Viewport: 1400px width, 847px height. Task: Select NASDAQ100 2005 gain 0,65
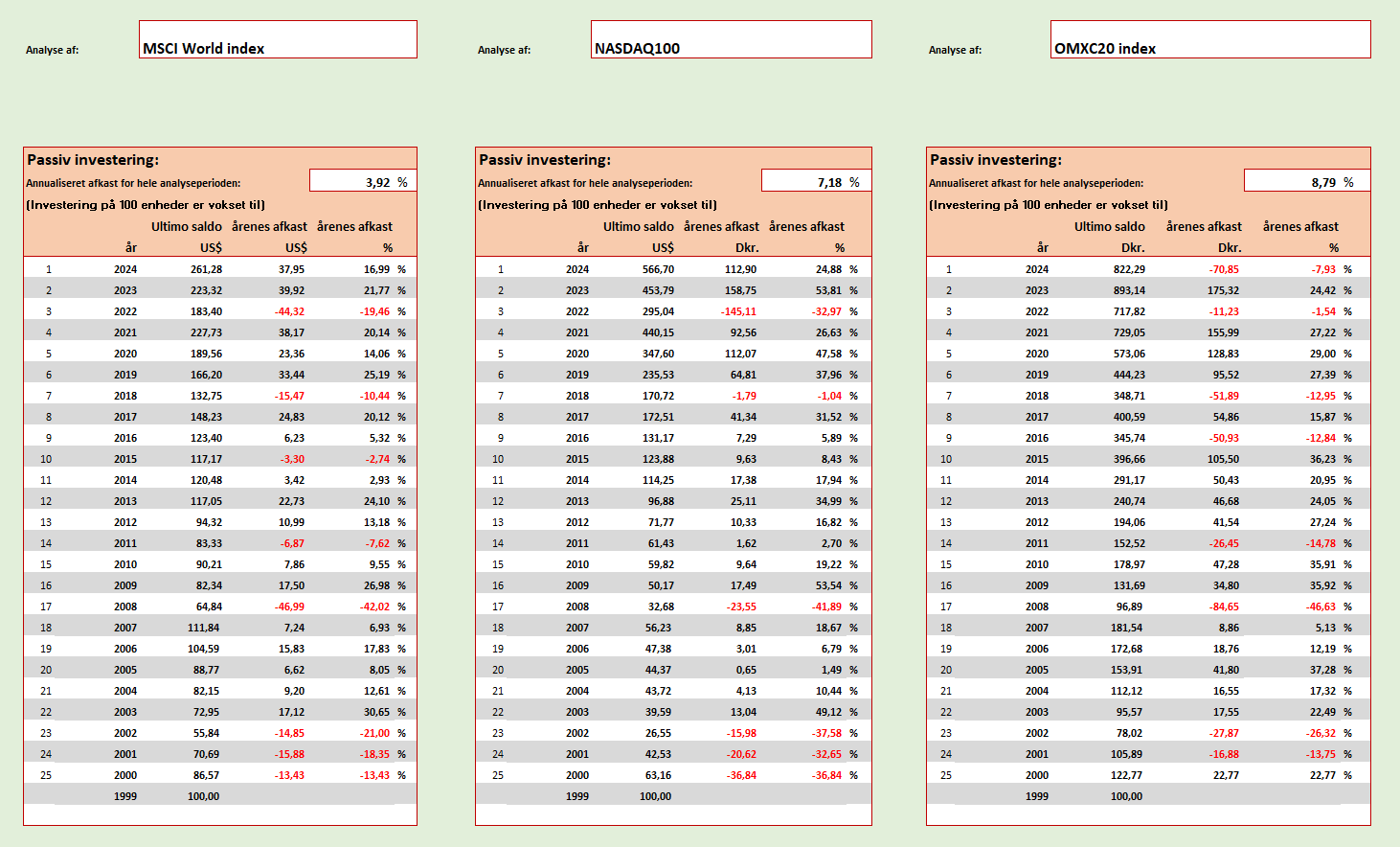click(x=746, y=670)
